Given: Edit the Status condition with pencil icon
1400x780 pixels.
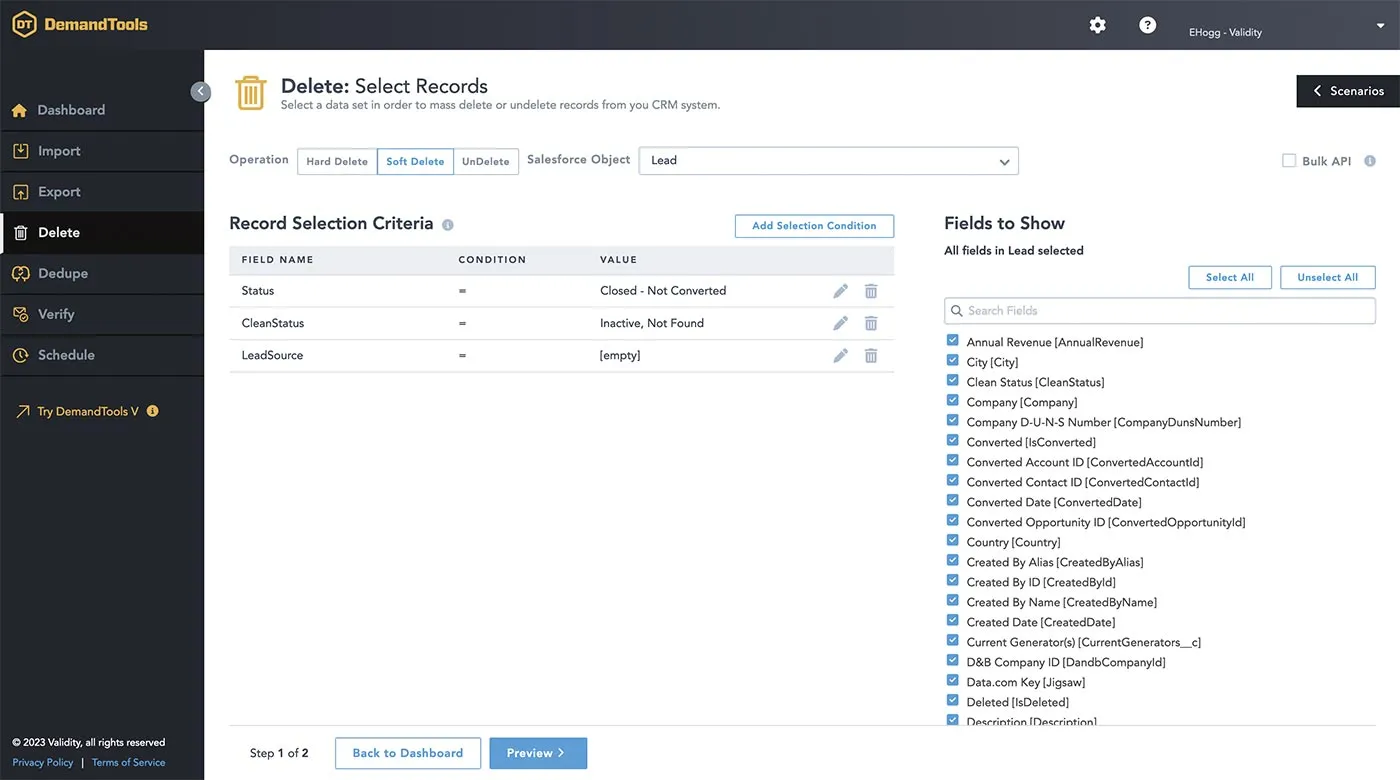Looking at the screenshot, I should [840, 291].
